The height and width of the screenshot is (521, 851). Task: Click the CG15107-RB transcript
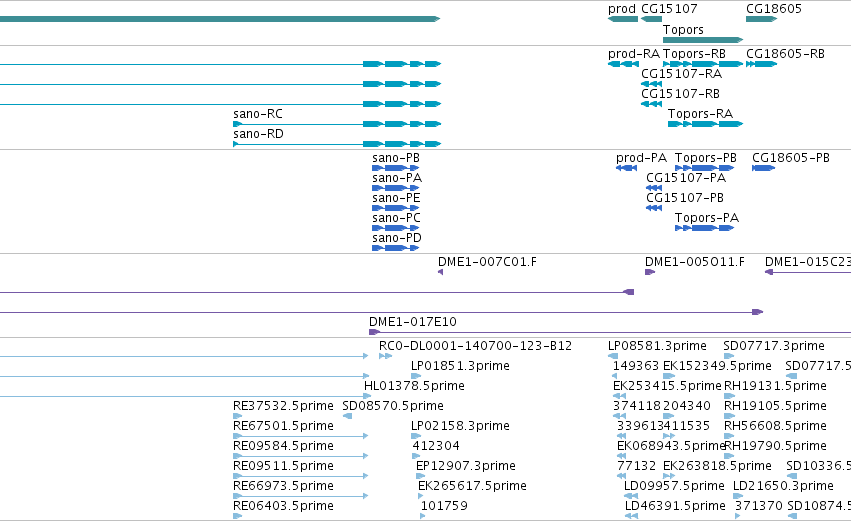tap(651, 104)
